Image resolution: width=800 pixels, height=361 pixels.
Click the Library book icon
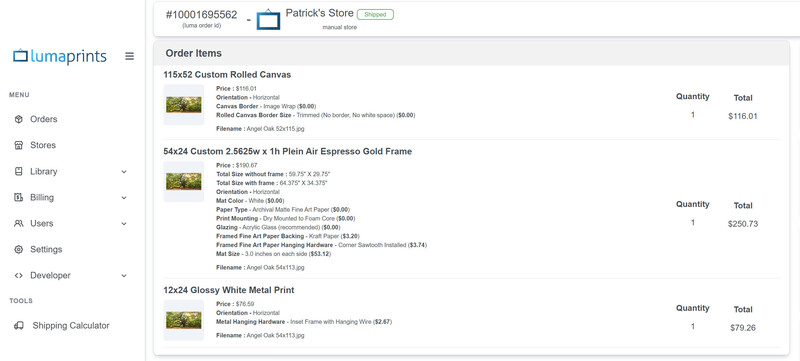(19, 171)
